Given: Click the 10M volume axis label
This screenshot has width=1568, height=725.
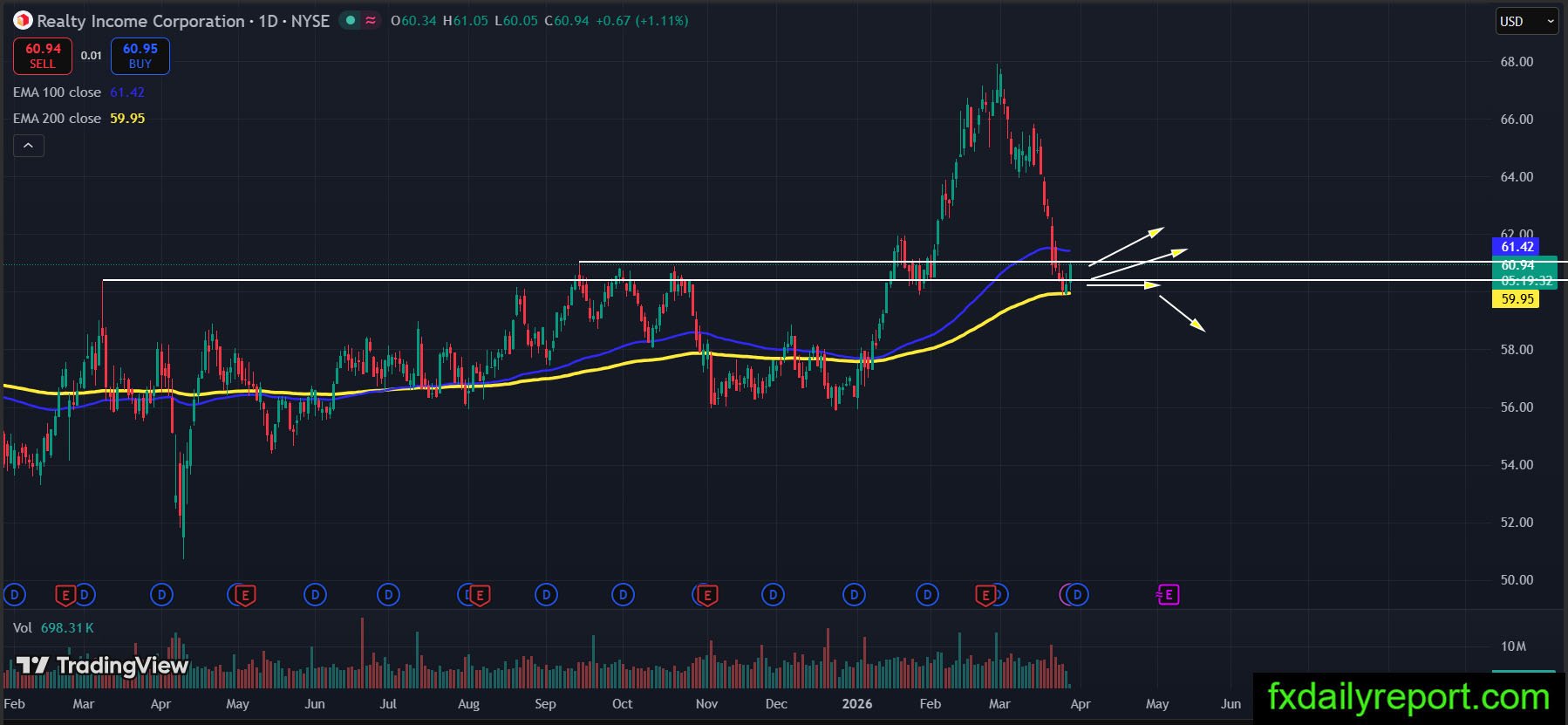Looking at the screenshot, I should [1514, 646].
